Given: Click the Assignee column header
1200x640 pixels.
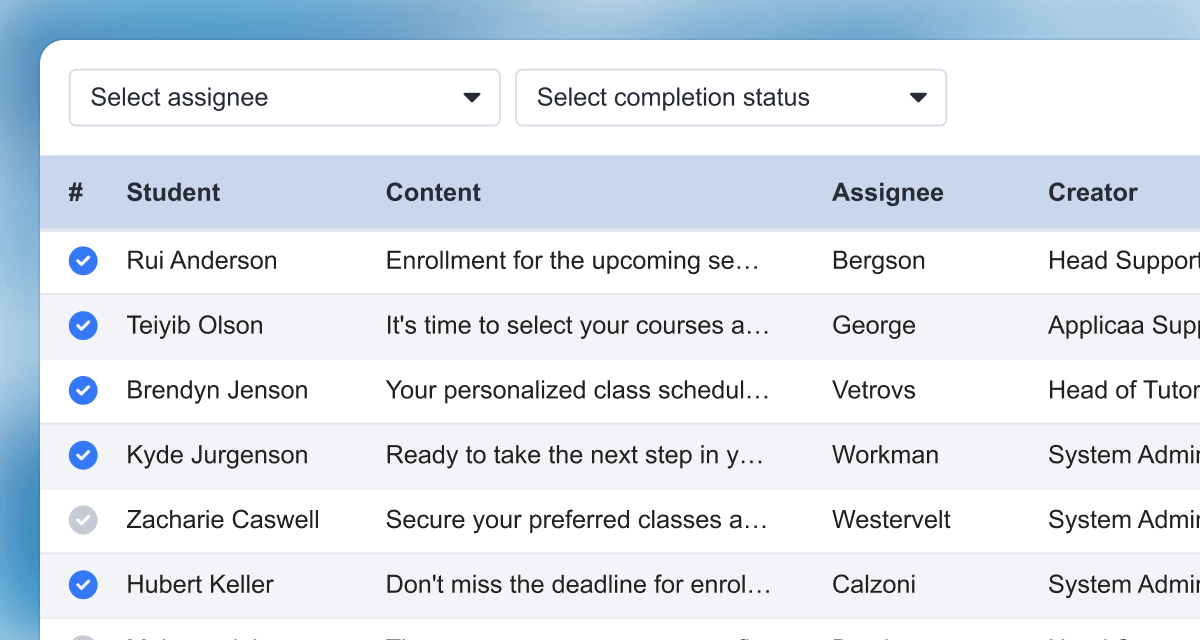Looking at the screenshot, I should pyautogui.click(x=887, y=193).
